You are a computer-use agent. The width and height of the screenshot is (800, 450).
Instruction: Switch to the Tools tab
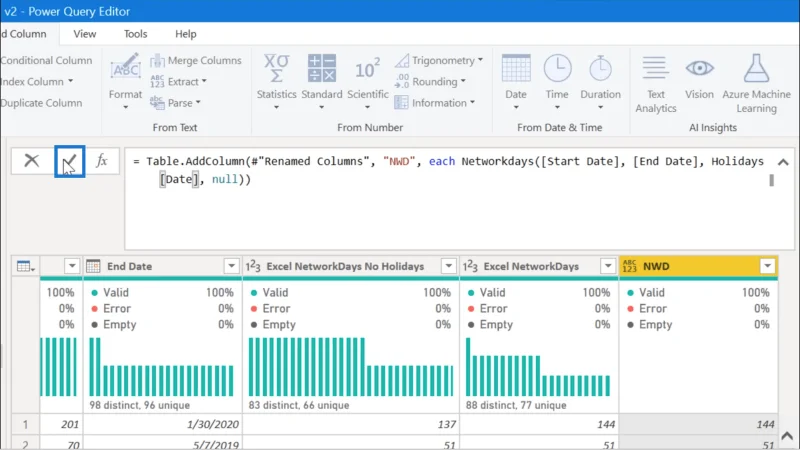tap(136, 34)
